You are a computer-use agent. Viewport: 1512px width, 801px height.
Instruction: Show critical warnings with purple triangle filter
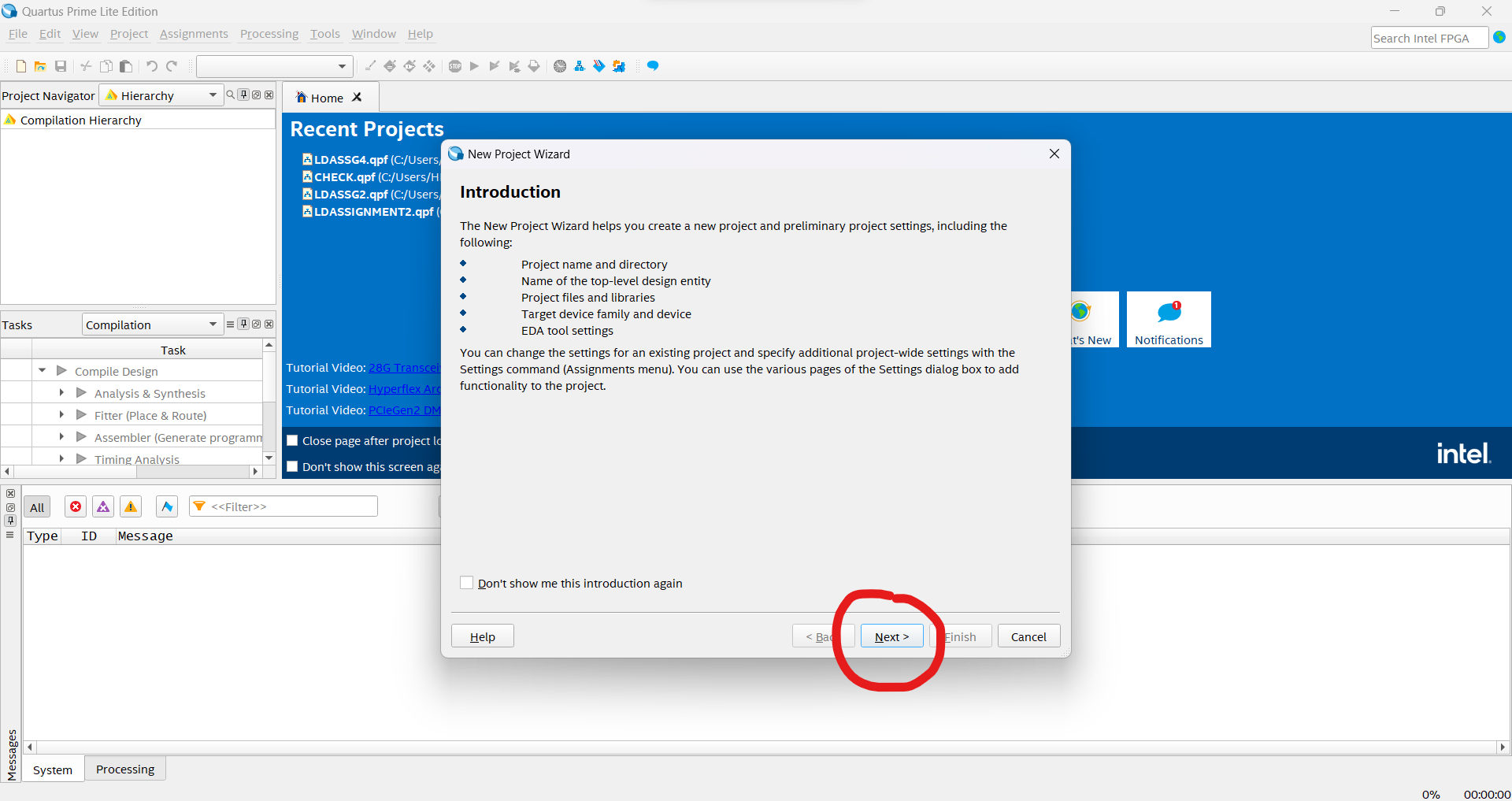103,506
